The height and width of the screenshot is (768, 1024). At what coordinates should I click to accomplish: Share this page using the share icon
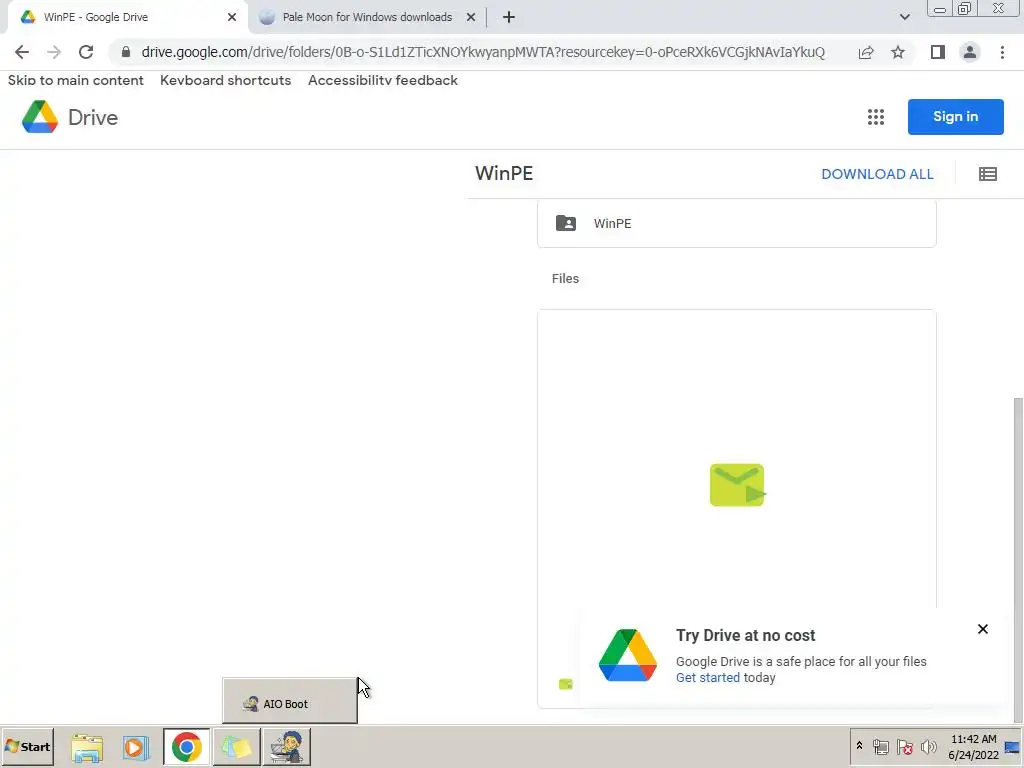coord(866,52)
